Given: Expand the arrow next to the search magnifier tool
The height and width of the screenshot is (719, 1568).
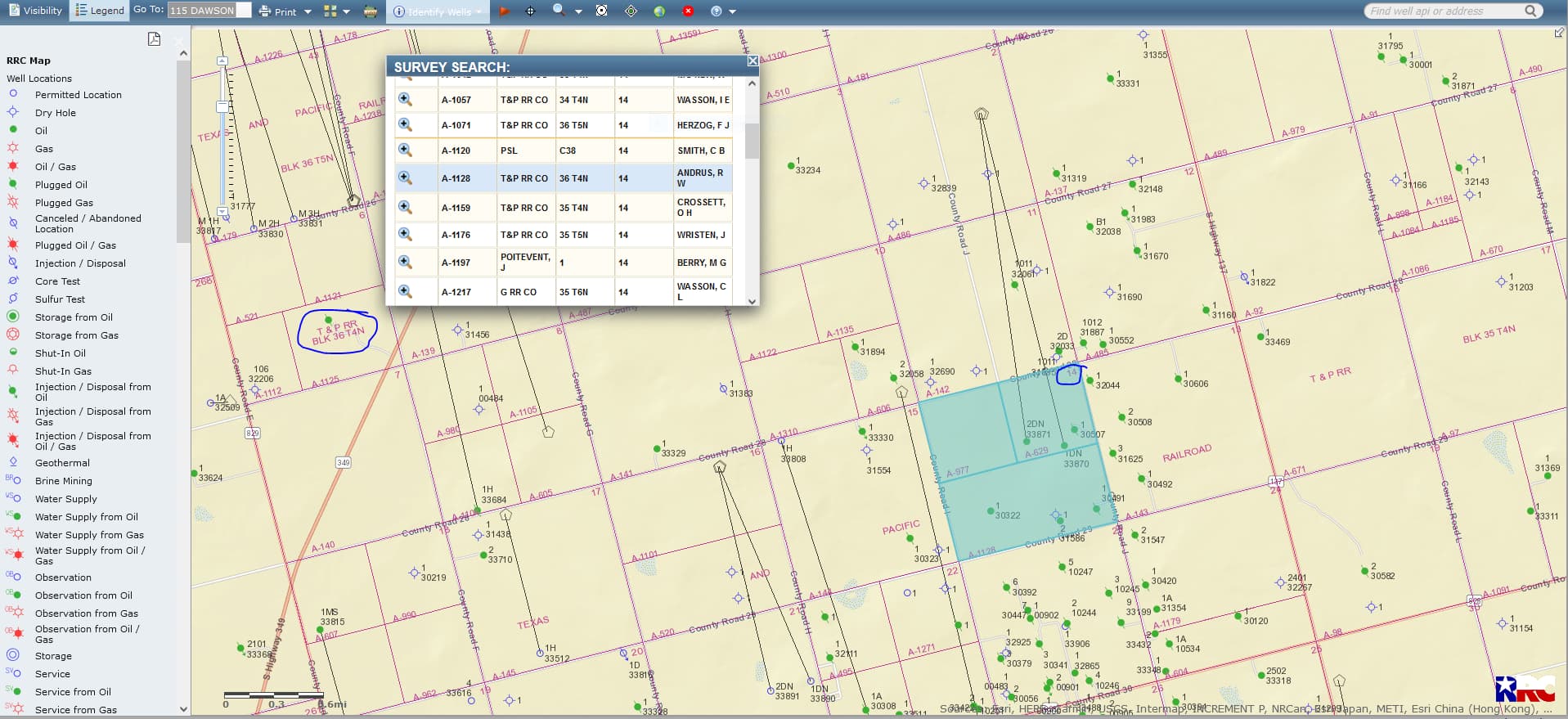Looking at the screenshot, I should (x=578, y=11).
